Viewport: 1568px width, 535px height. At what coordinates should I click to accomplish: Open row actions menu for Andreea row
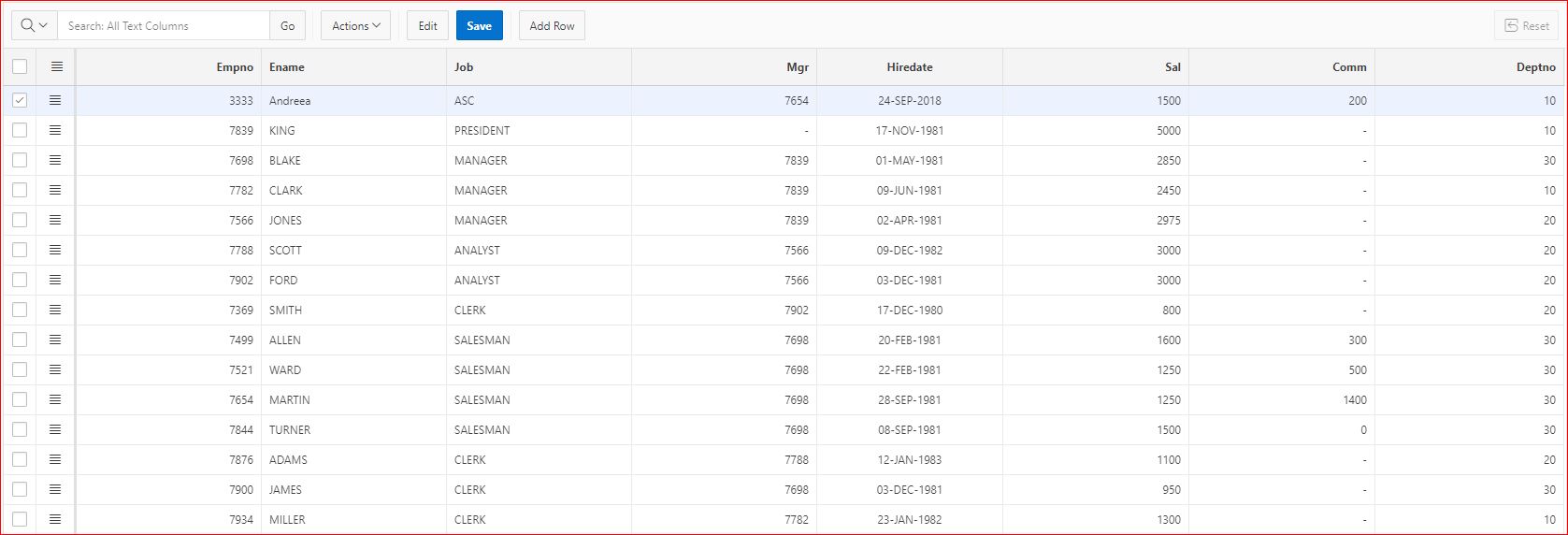pos(55,100)
